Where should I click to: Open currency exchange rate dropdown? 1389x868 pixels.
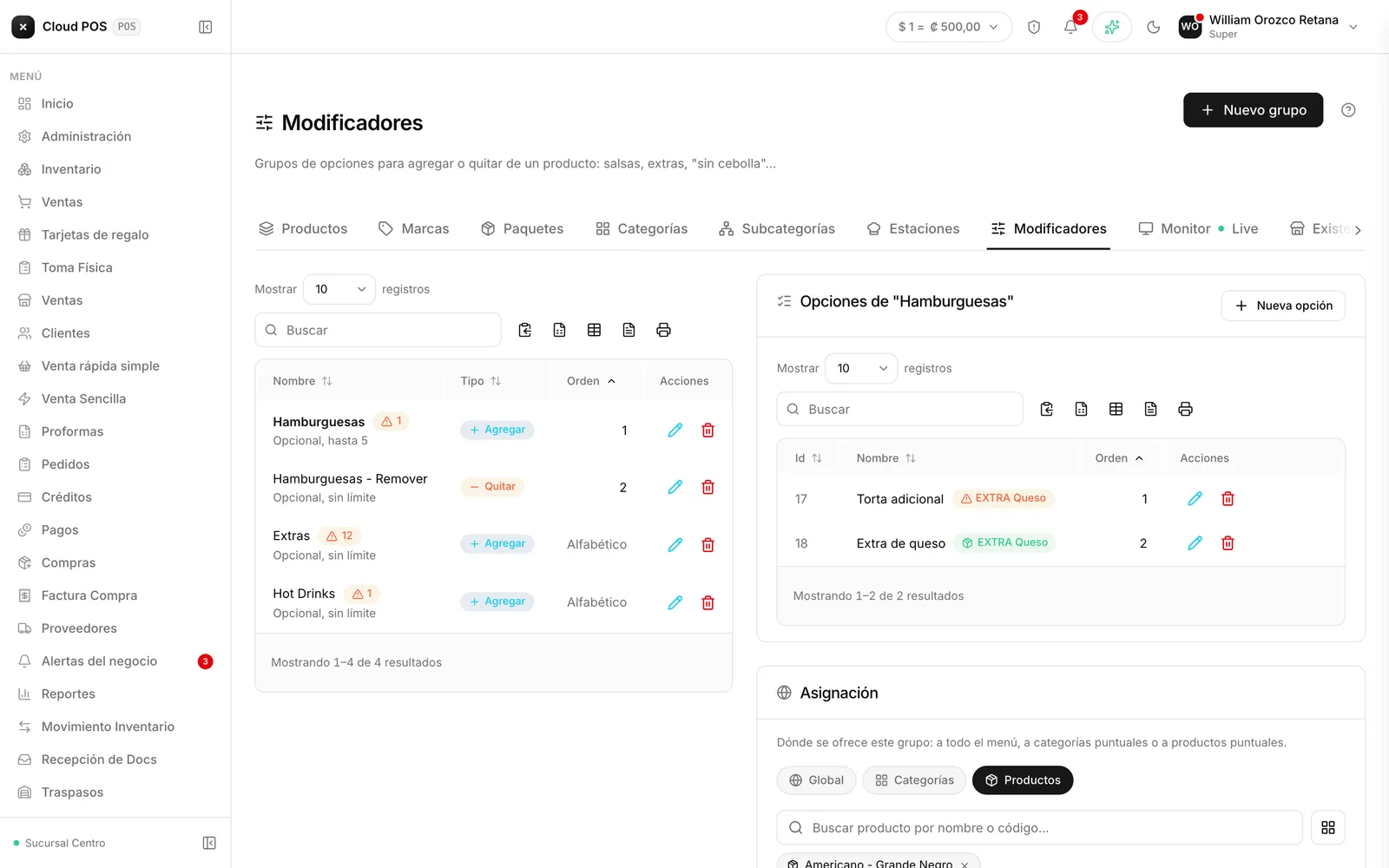pyautogui.click(x=949, y=27)
